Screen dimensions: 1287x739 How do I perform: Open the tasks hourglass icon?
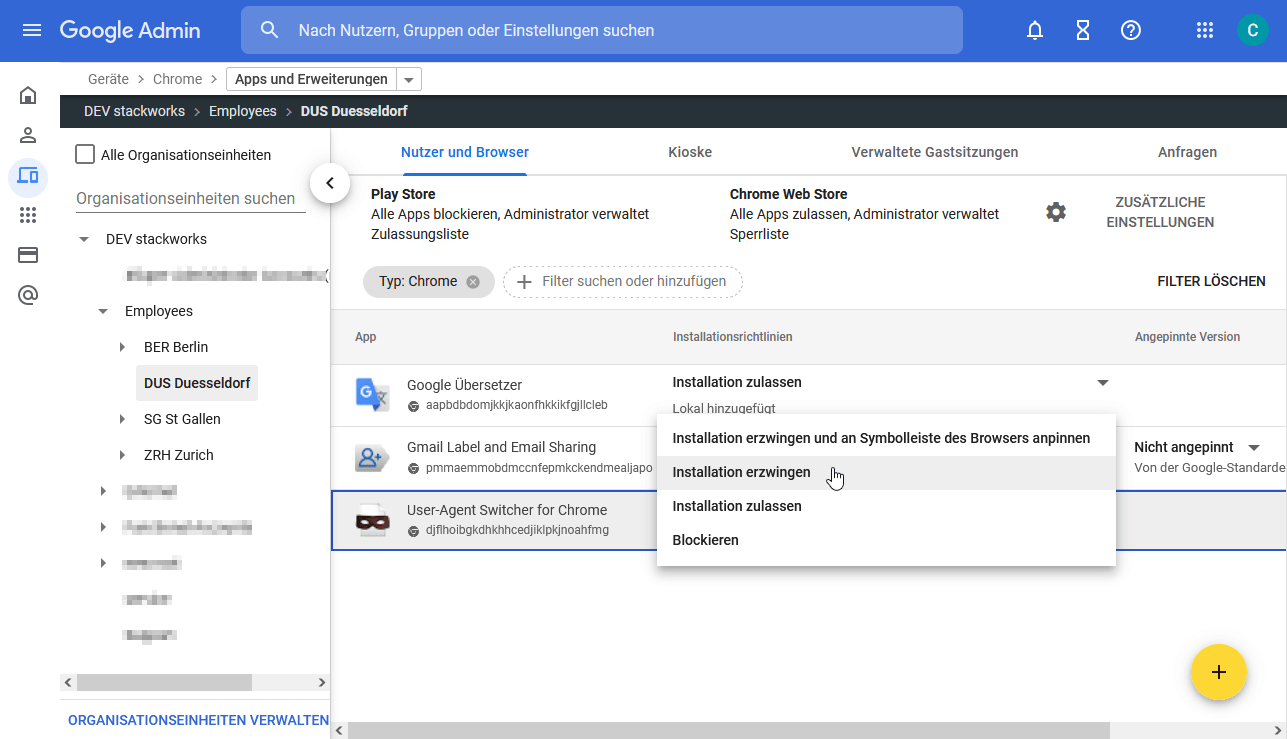pos(1083,30)
